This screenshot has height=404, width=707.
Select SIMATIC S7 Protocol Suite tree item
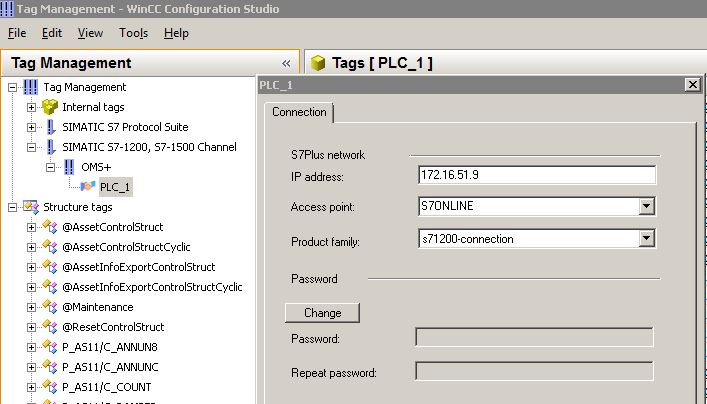(x=125, y=127)
